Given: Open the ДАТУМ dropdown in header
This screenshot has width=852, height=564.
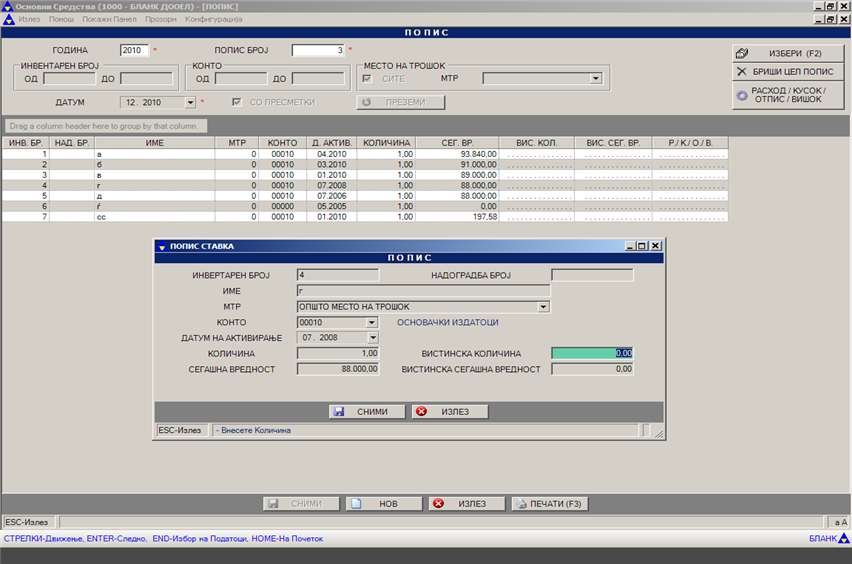Looking at the screenshot, I should pos(190,102).
